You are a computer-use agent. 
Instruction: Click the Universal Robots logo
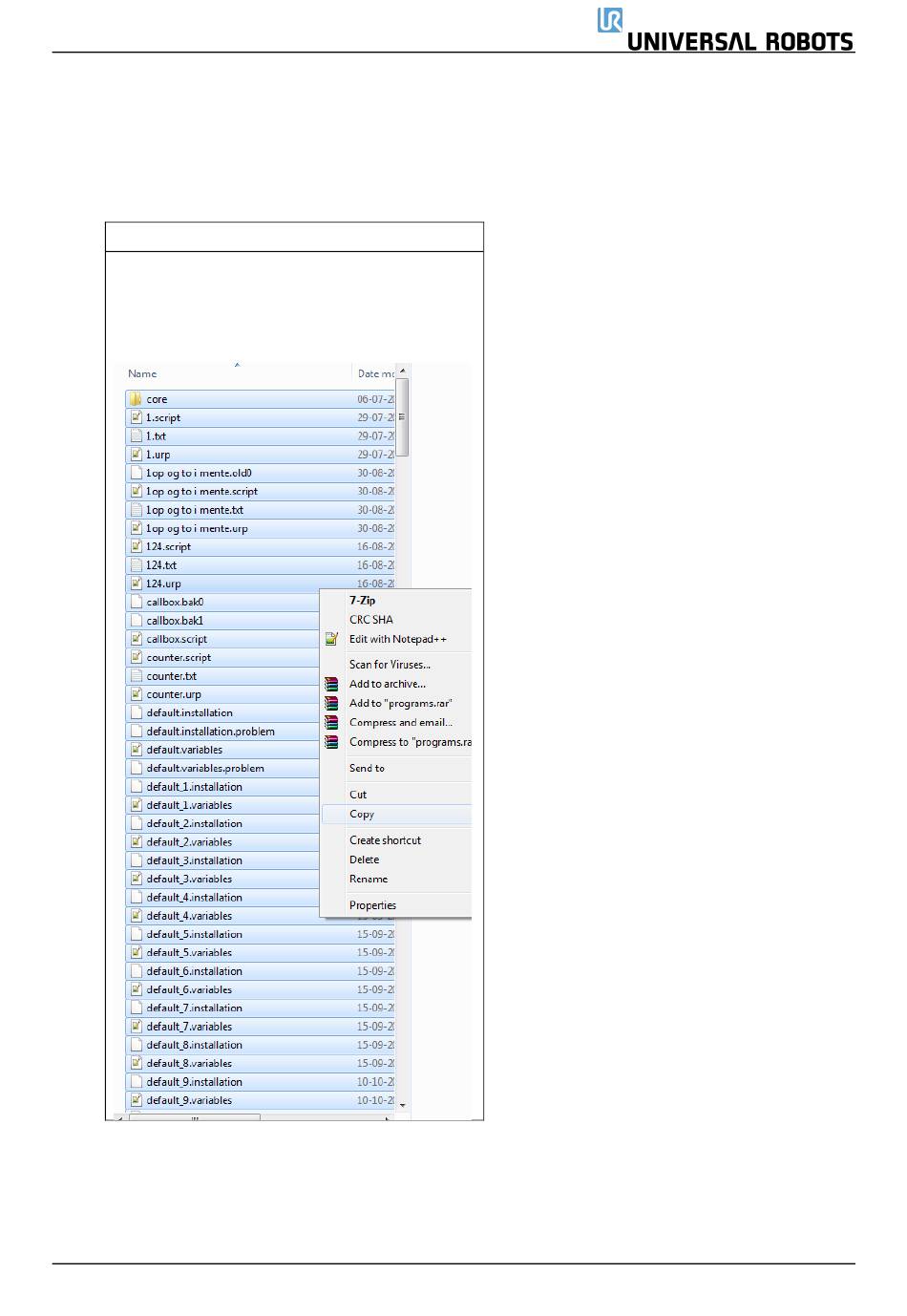[x=726, y=30]
